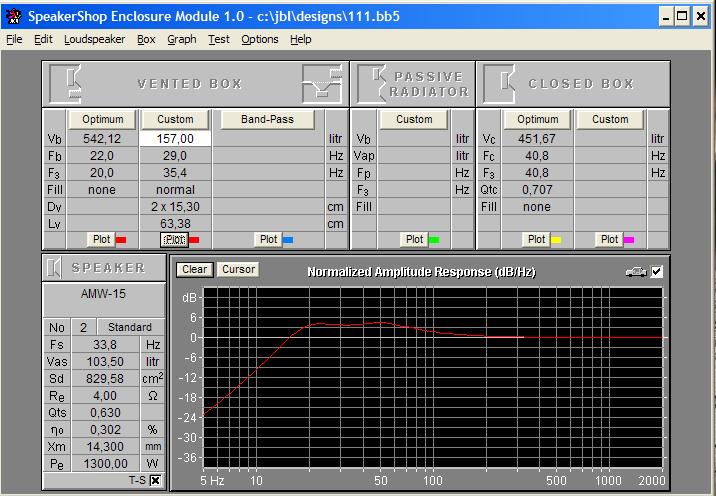This screenshot has height=496, width=716.
Task: Click Optimum button under Vented Box
Action: coord(103,119)
